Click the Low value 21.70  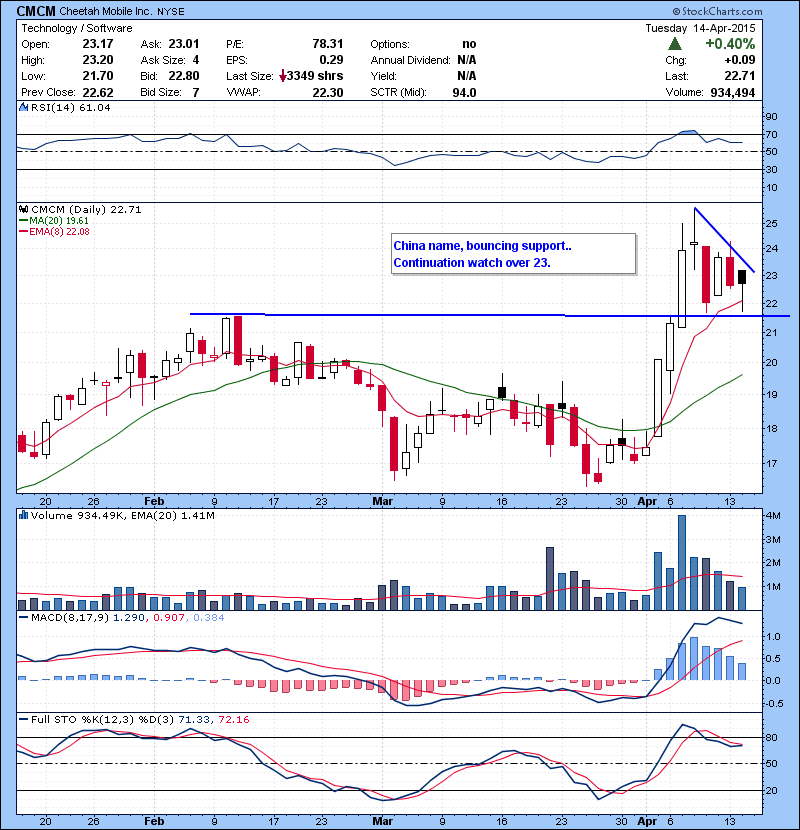(98, 76)
